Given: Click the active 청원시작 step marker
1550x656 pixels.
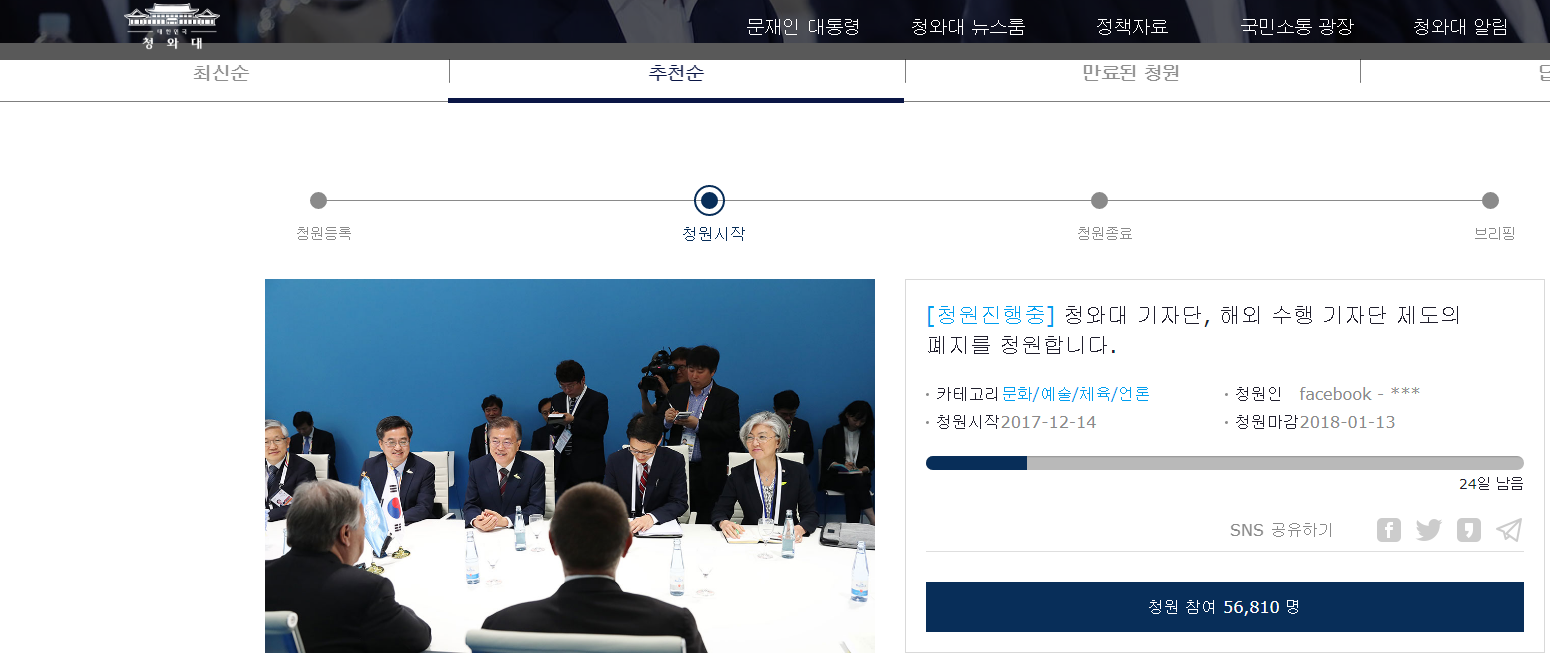Looking at the screenshot, I should (709, 200).
